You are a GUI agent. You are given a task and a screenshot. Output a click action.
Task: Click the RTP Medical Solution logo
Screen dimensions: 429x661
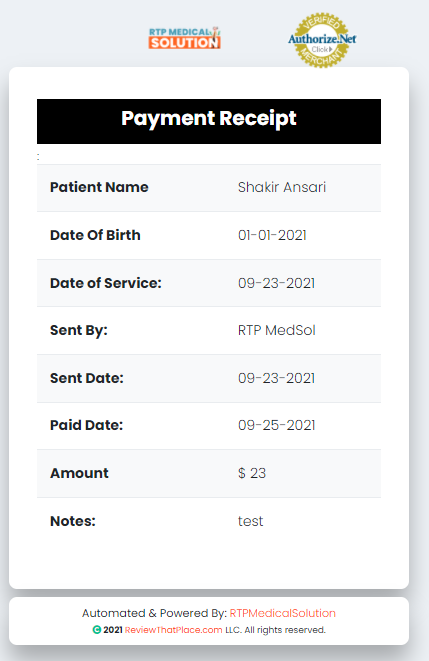pyautogui.click(x=185, y=38)
